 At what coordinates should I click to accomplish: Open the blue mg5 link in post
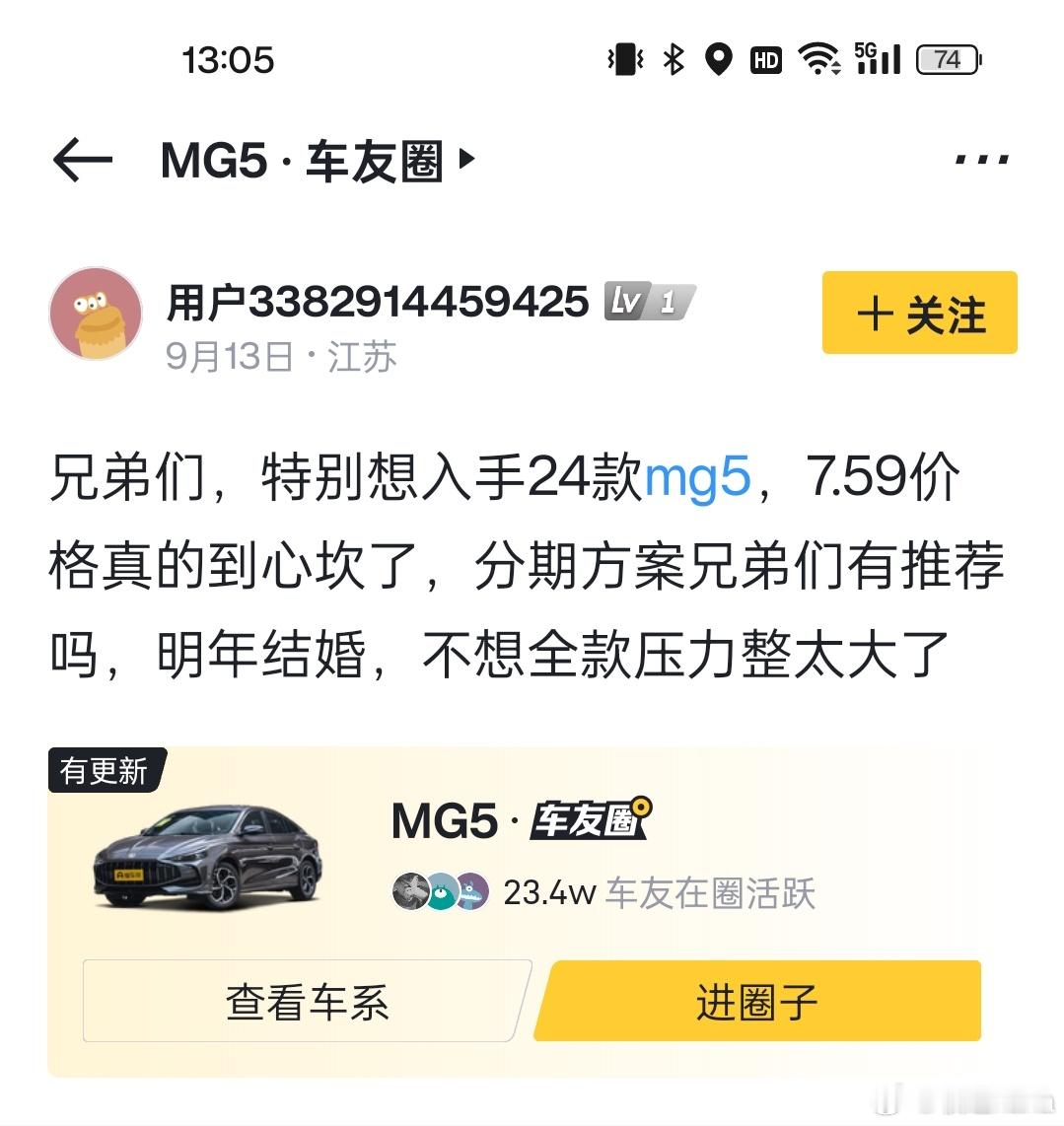click(x=697, y=477)
